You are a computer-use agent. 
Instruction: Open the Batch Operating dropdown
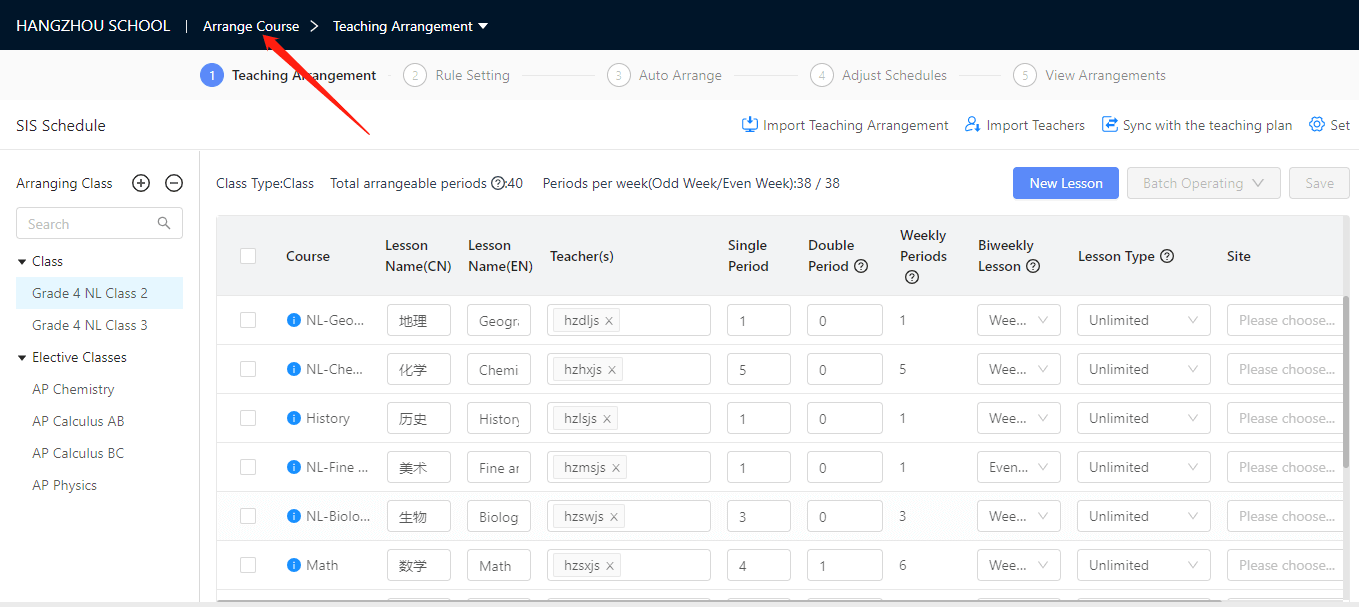click(1204, 183)
